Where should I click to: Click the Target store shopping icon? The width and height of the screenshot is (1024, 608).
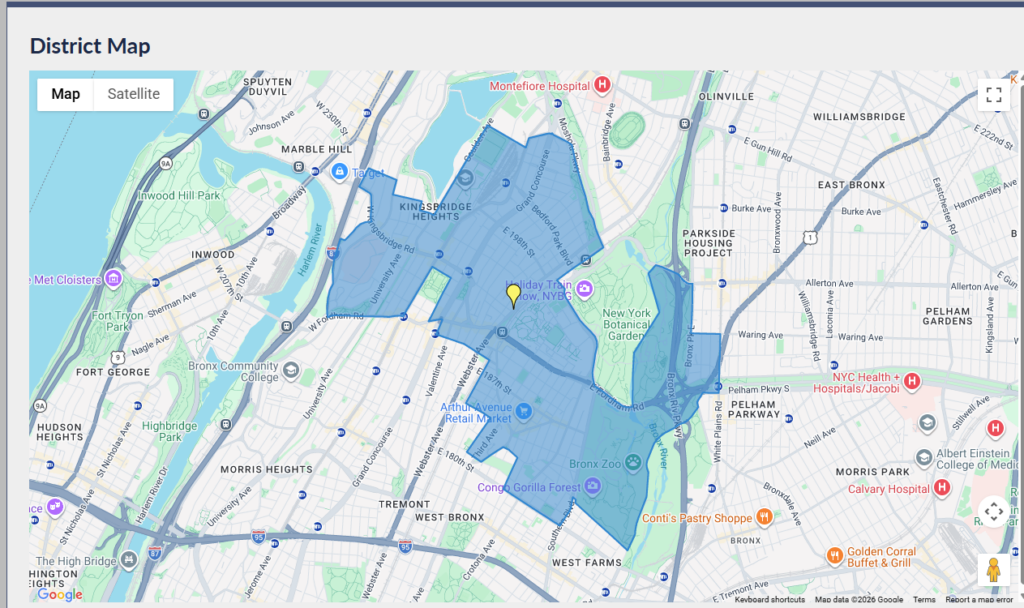[340, 173]
